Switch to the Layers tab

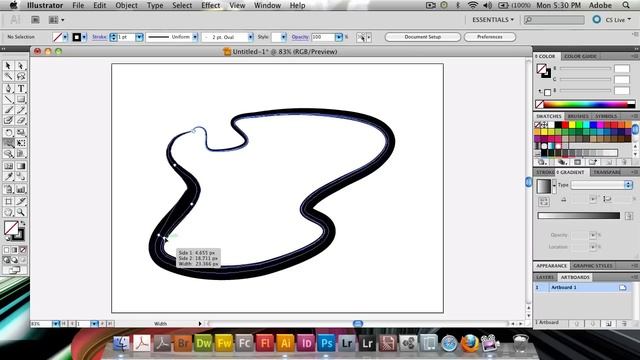545,277
